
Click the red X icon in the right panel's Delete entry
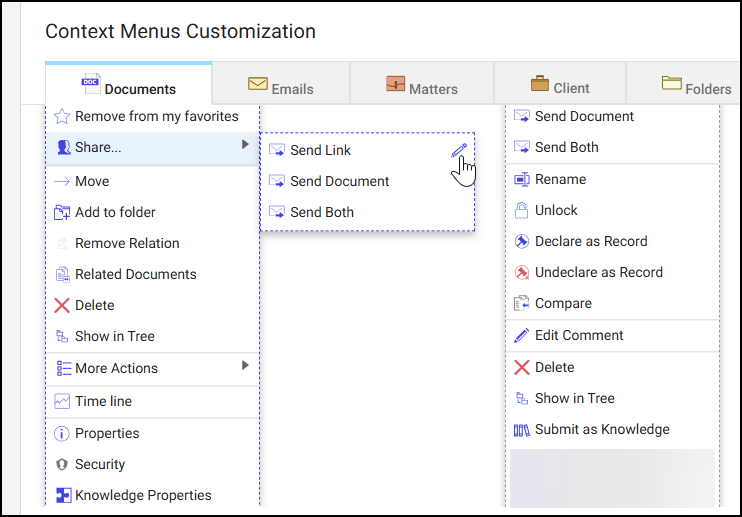(522, 368)
